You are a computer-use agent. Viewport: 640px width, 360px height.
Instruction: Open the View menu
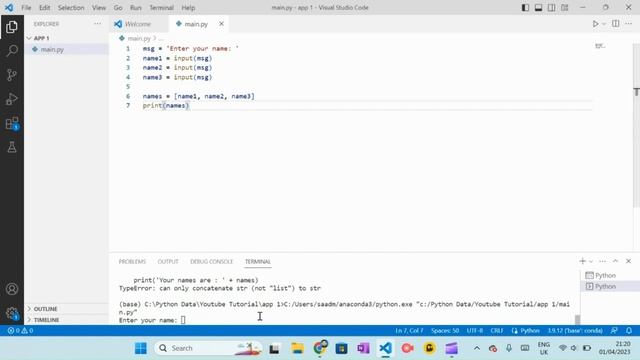tap(99, 8)
